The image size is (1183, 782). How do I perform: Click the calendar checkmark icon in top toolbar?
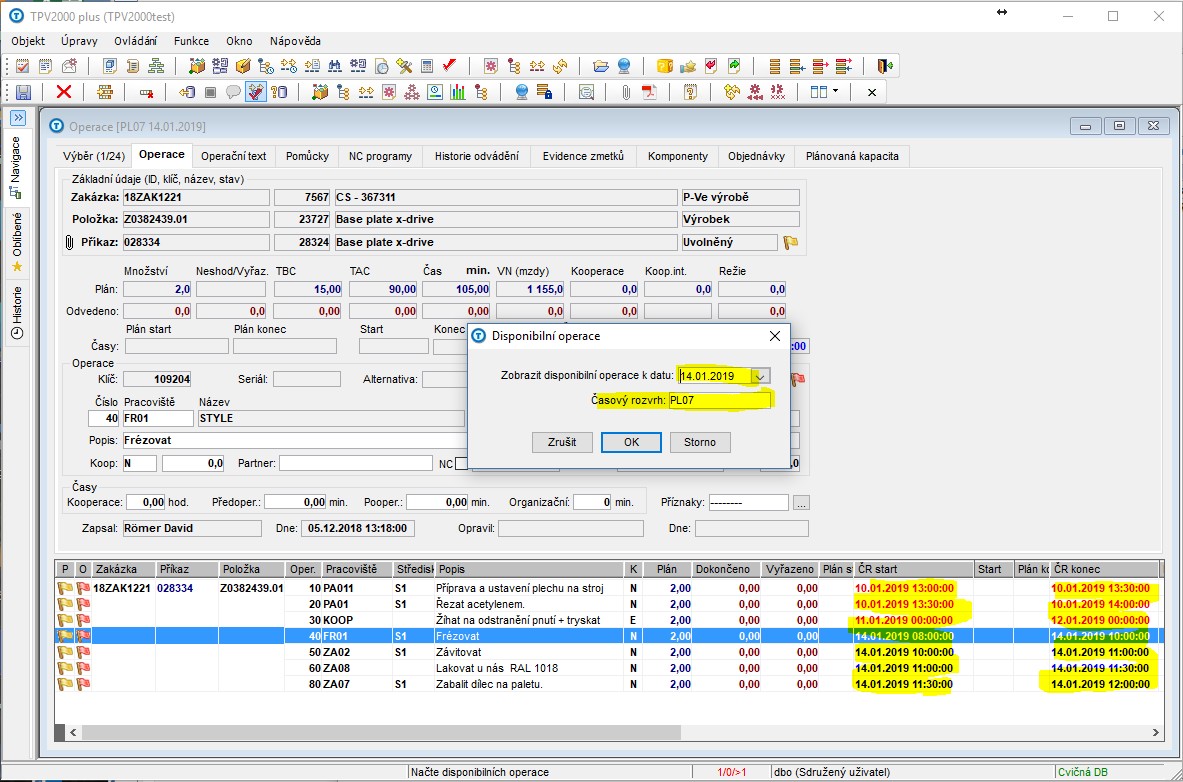tap(22, 66)
